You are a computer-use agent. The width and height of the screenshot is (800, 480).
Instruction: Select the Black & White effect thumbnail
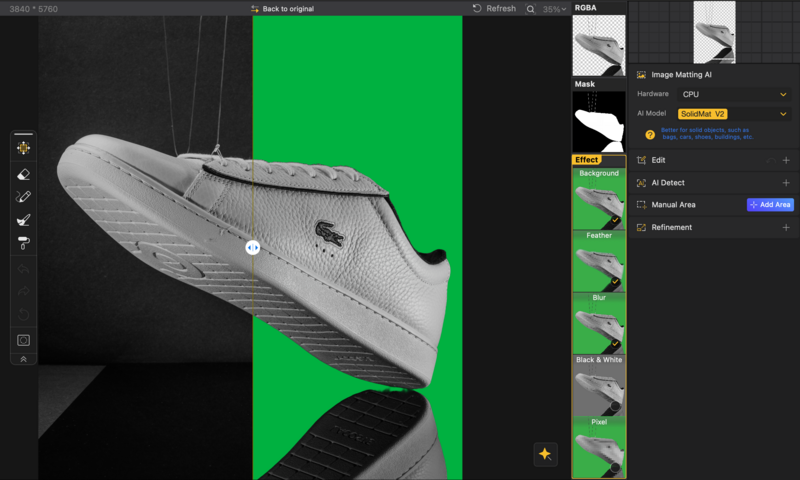599,385
